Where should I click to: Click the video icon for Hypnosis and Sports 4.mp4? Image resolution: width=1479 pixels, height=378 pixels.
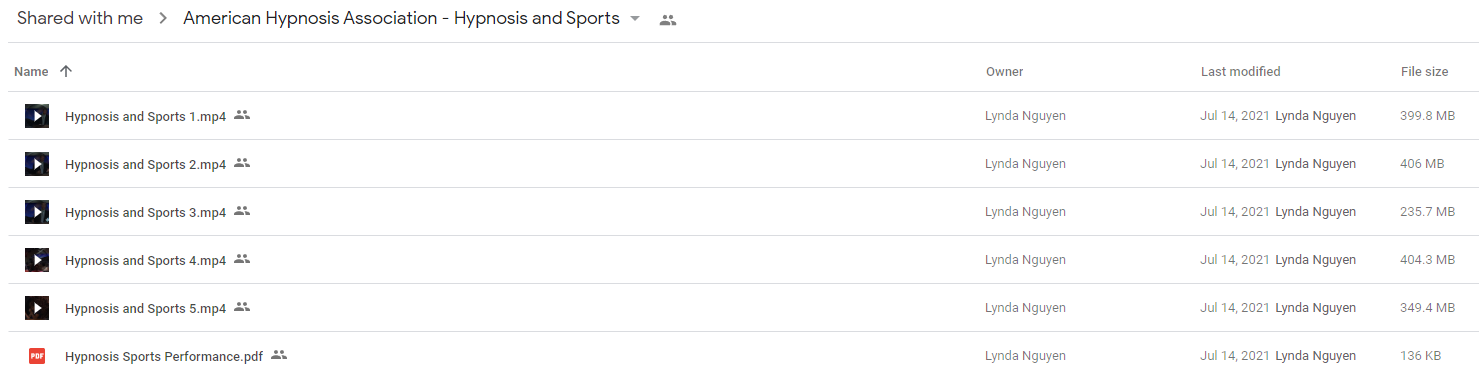(x=37, y=260)
